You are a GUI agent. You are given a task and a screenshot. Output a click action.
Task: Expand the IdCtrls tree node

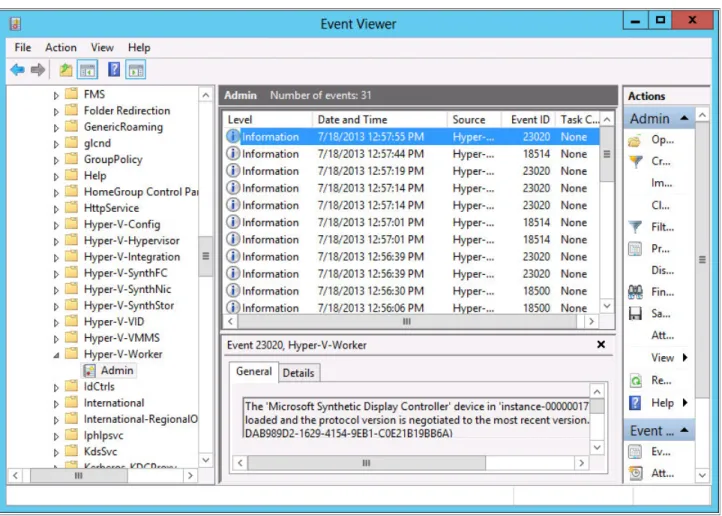point(56,388)
